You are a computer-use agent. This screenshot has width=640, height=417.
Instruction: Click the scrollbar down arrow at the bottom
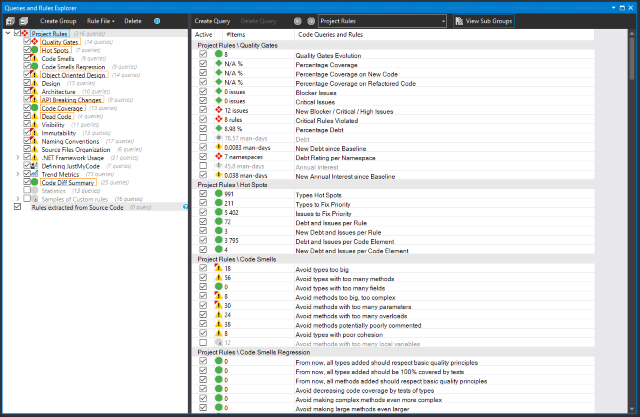[x=632, y=409]
